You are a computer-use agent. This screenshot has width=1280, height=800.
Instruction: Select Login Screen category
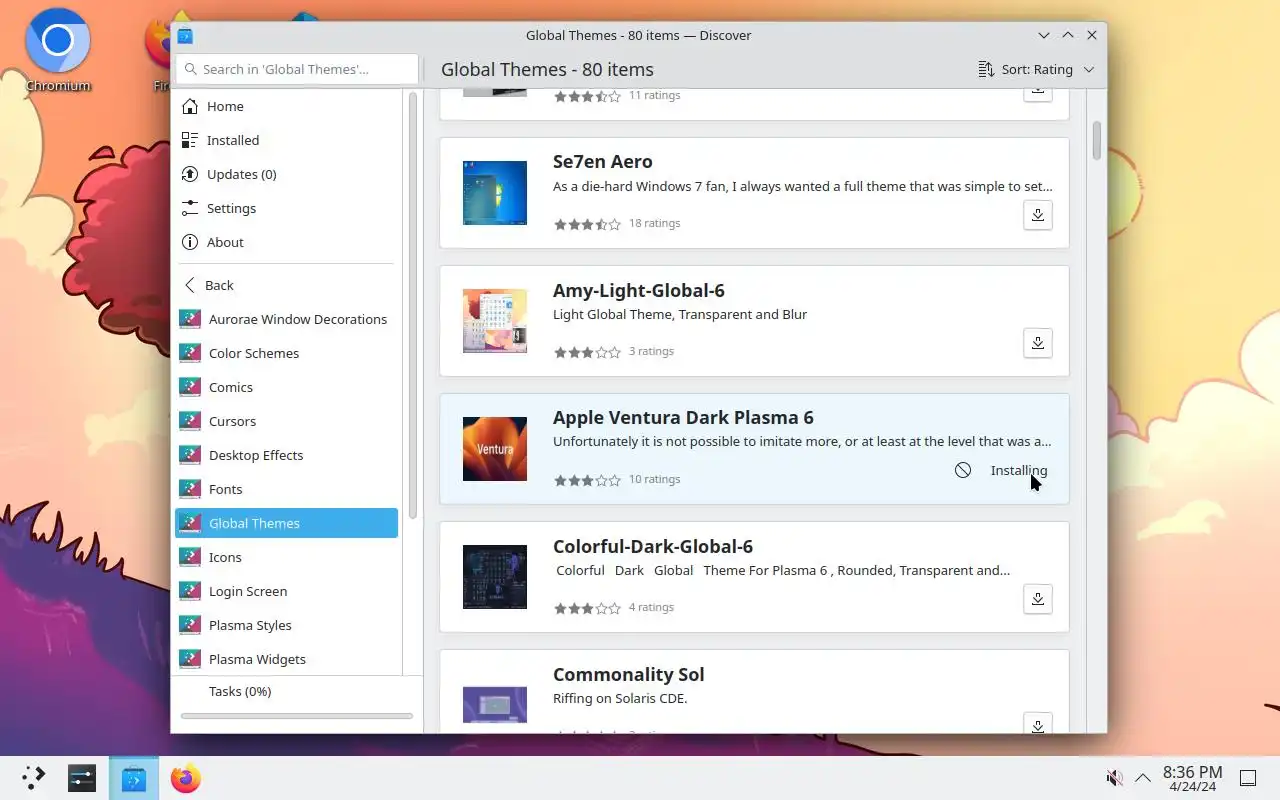click(287, 591)
